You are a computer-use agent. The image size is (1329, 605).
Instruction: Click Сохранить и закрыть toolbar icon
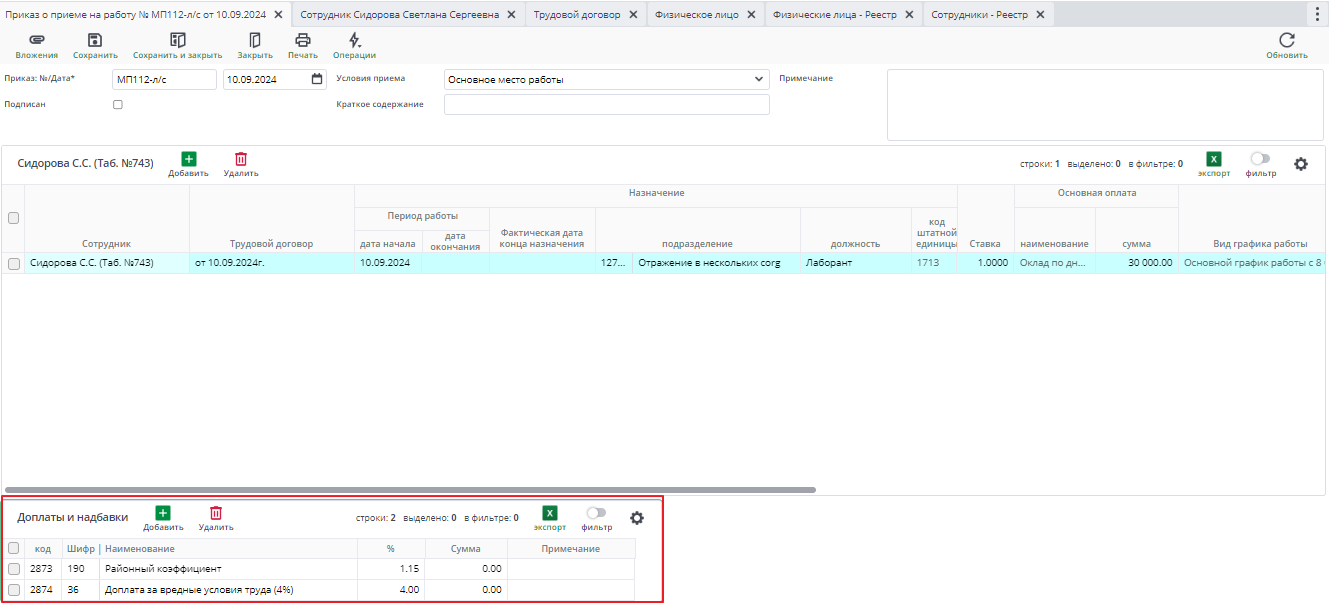click(177, 41)
